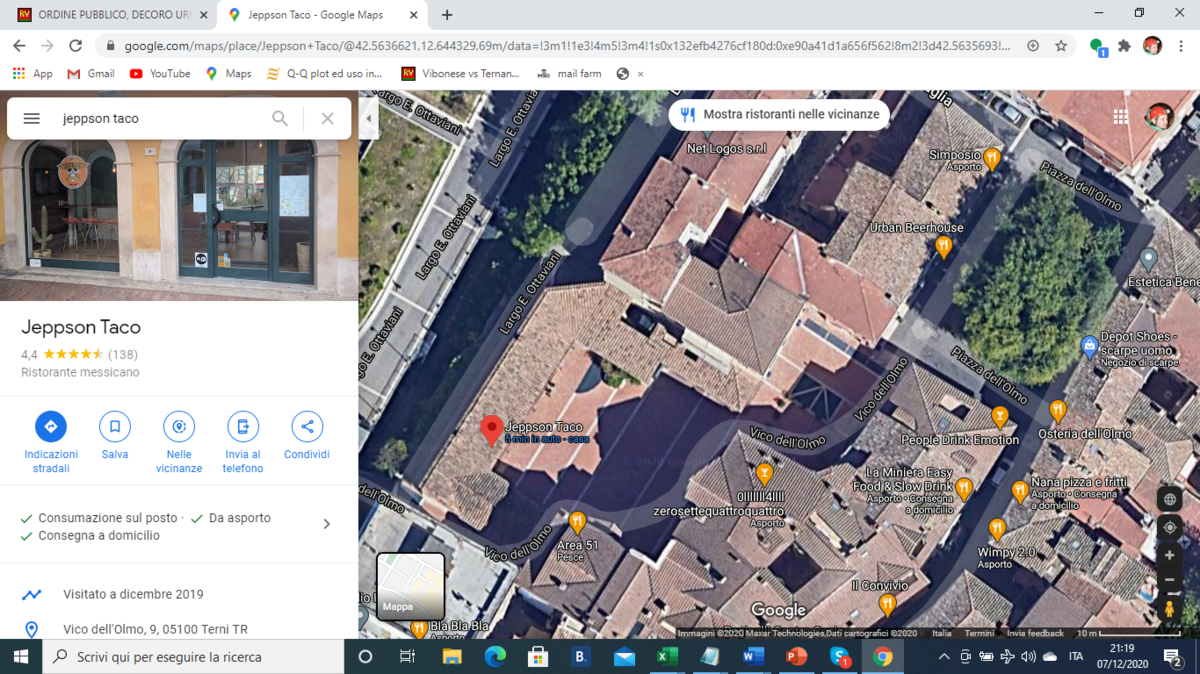Open the Chrome Extensions puzzle icon
1200x674 pixels.
coord(1124,46)
